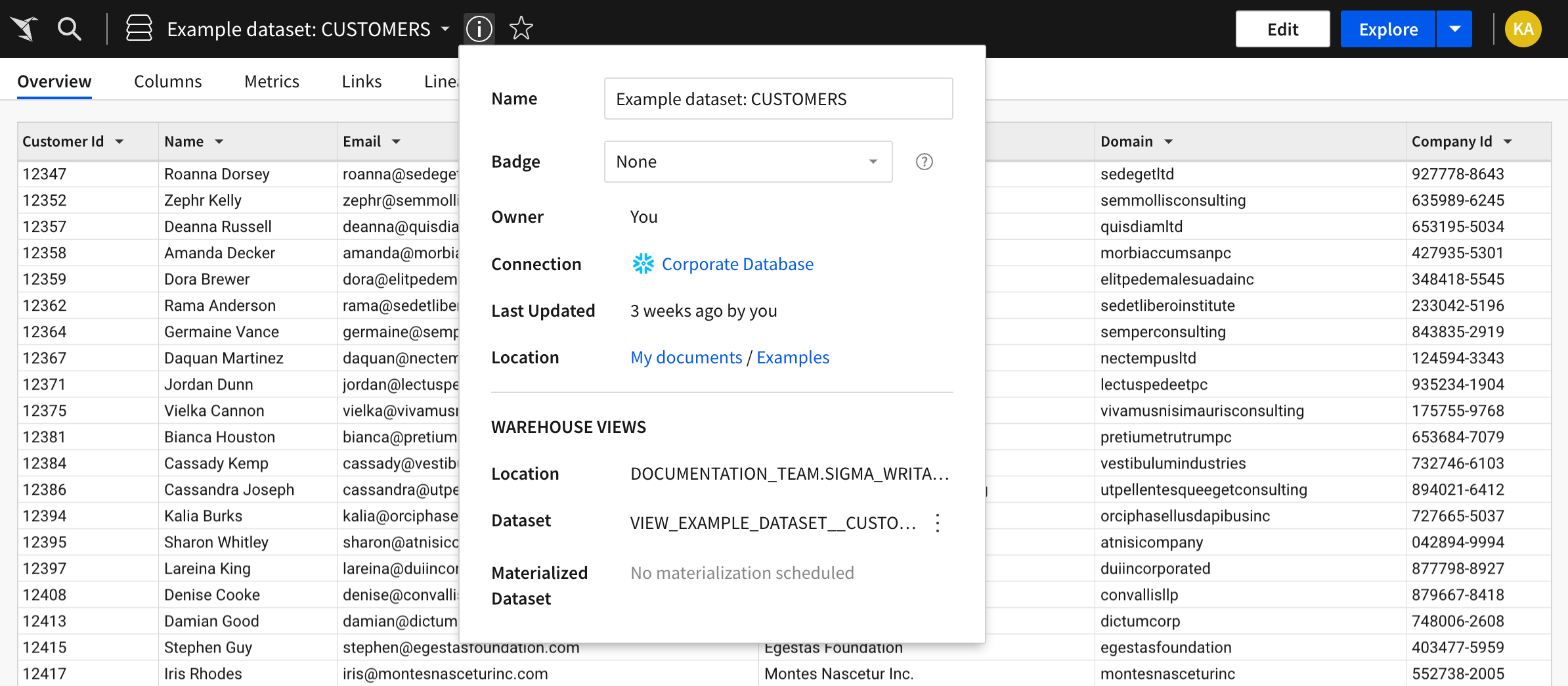Click the VIEW_EXAMPLE_DATASET__CUSTO… dataset name
This screenshot has width=1568, height=686.
coord(773,523)
